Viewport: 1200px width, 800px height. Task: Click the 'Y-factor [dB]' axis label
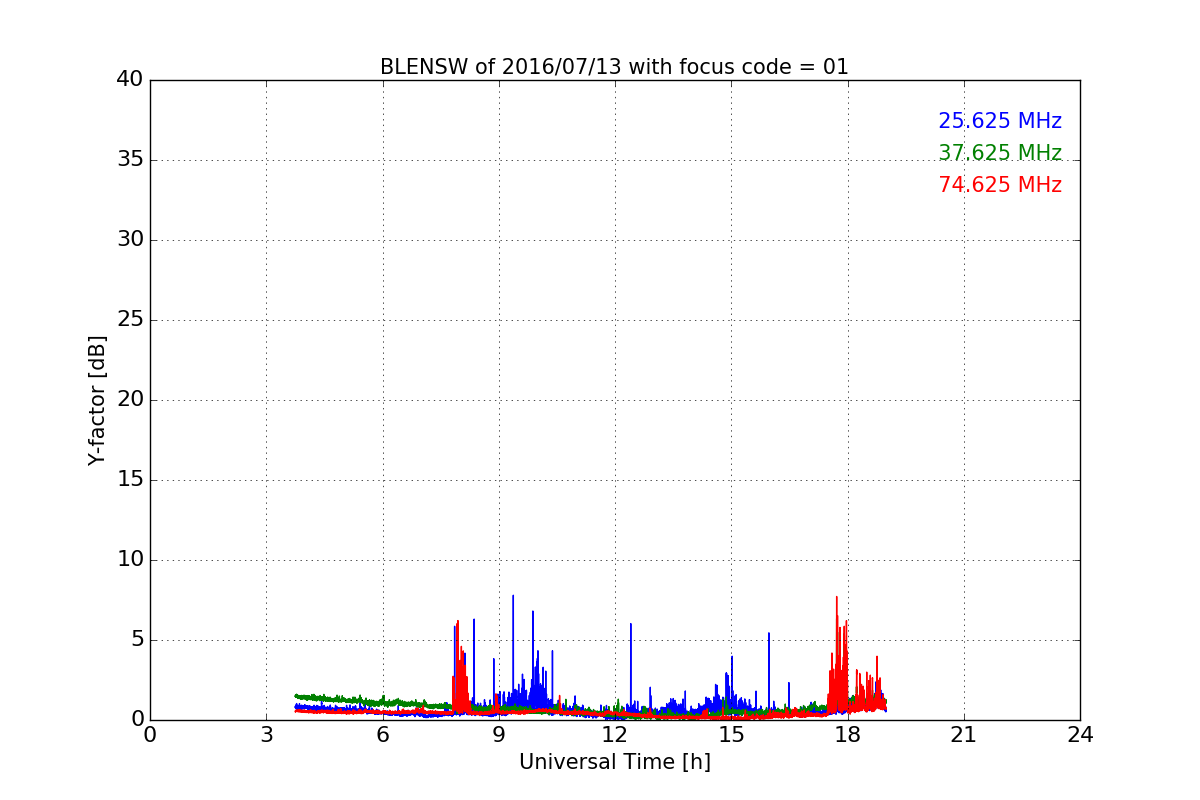click(97, 400)
